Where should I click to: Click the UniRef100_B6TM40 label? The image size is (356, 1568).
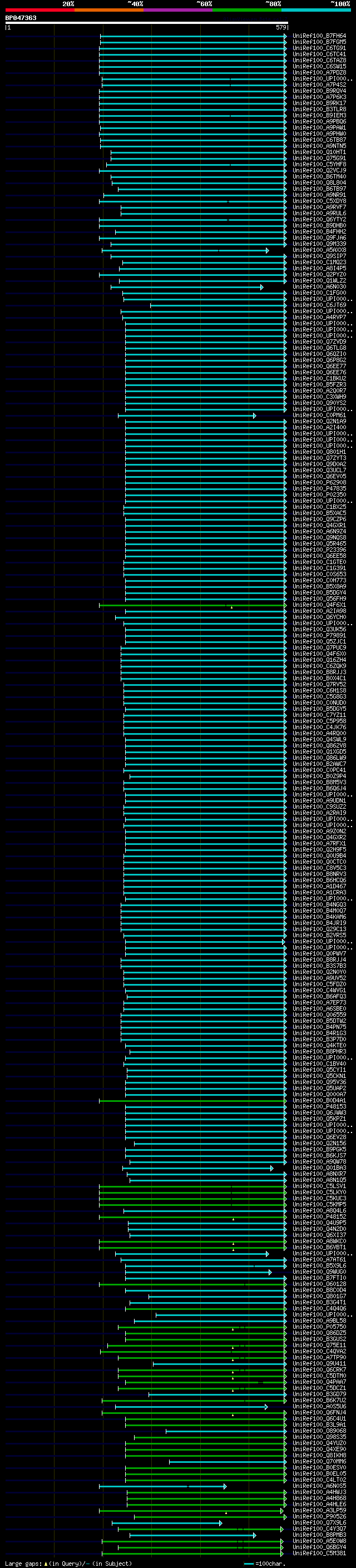point(319,176)
